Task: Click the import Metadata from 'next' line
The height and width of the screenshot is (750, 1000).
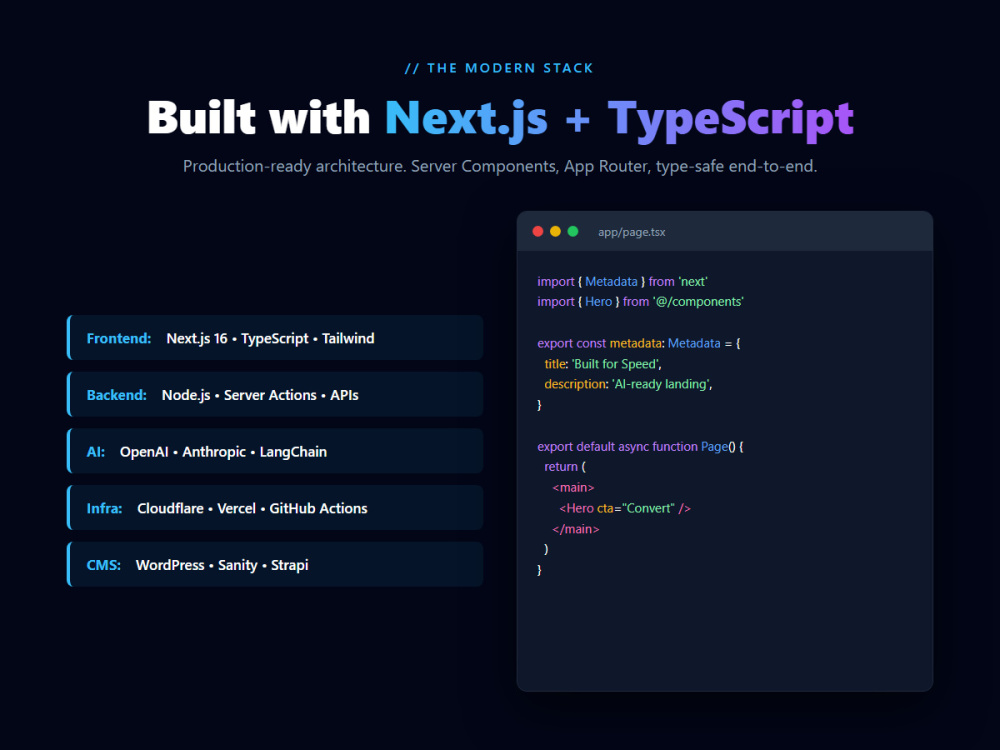Action: [622, 281]
